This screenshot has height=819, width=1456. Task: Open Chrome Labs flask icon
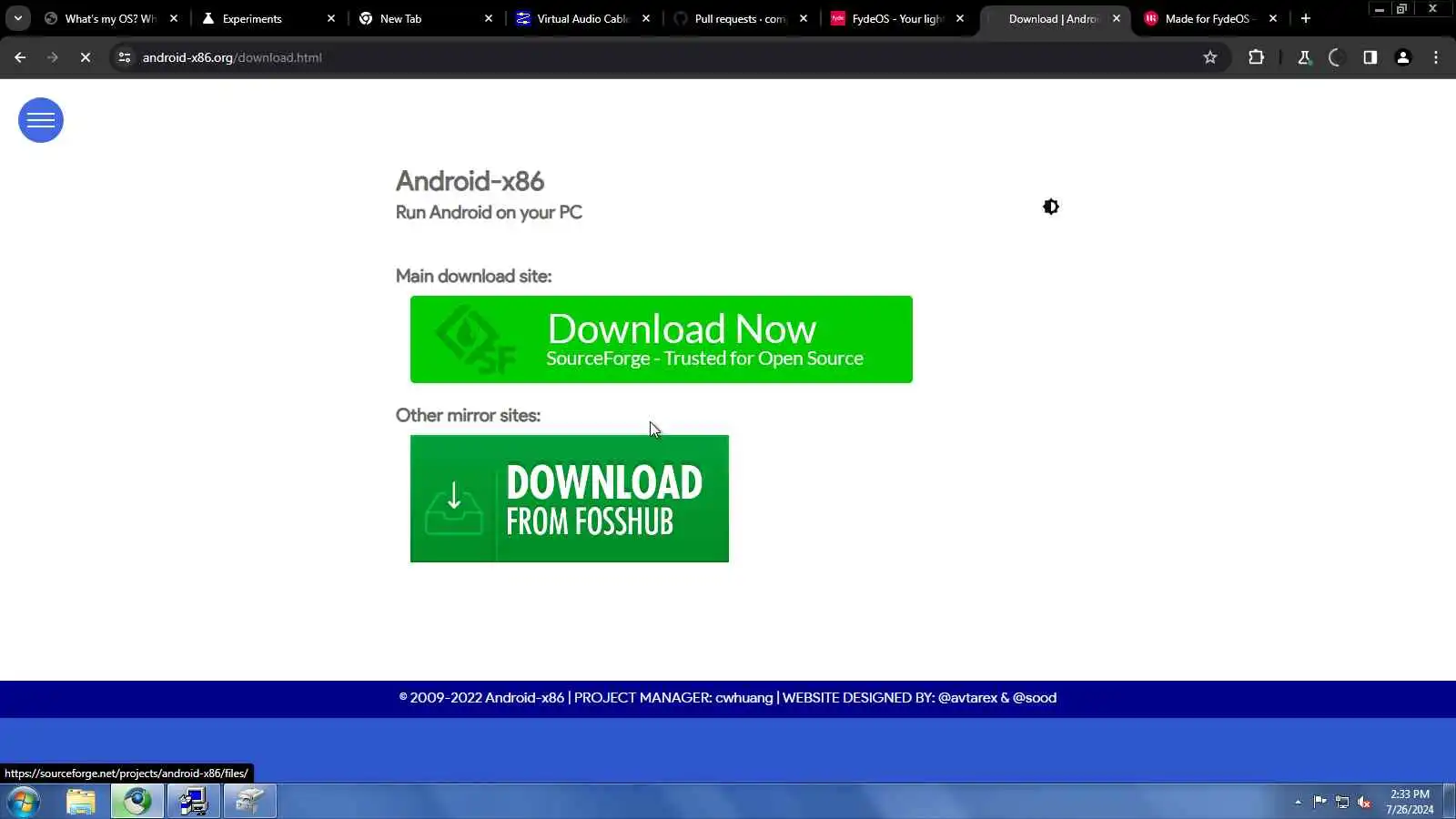pyautogui.click(x=1304, y=57)
